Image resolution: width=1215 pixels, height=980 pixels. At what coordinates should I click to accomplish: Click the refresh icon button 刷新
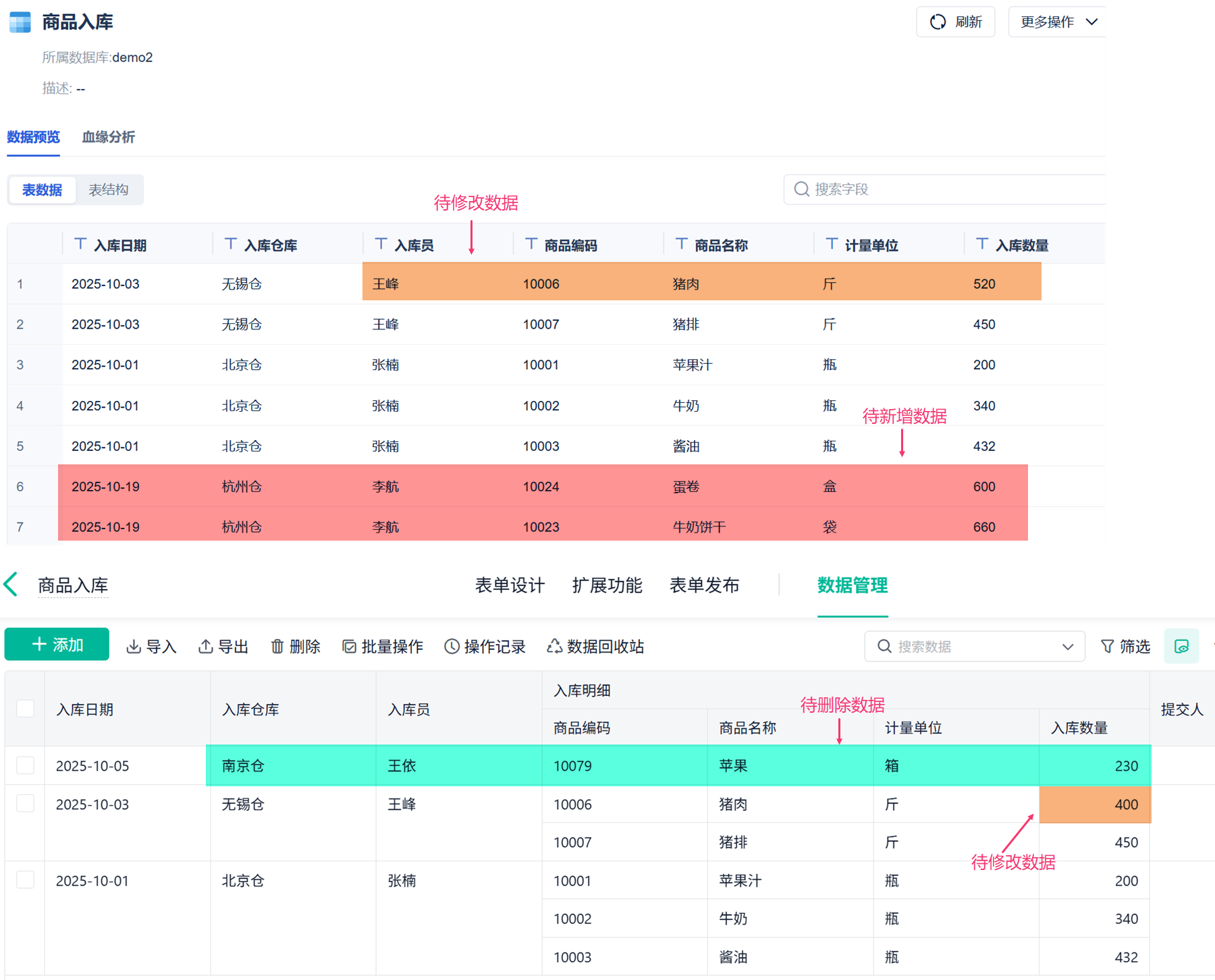[955, 22]
